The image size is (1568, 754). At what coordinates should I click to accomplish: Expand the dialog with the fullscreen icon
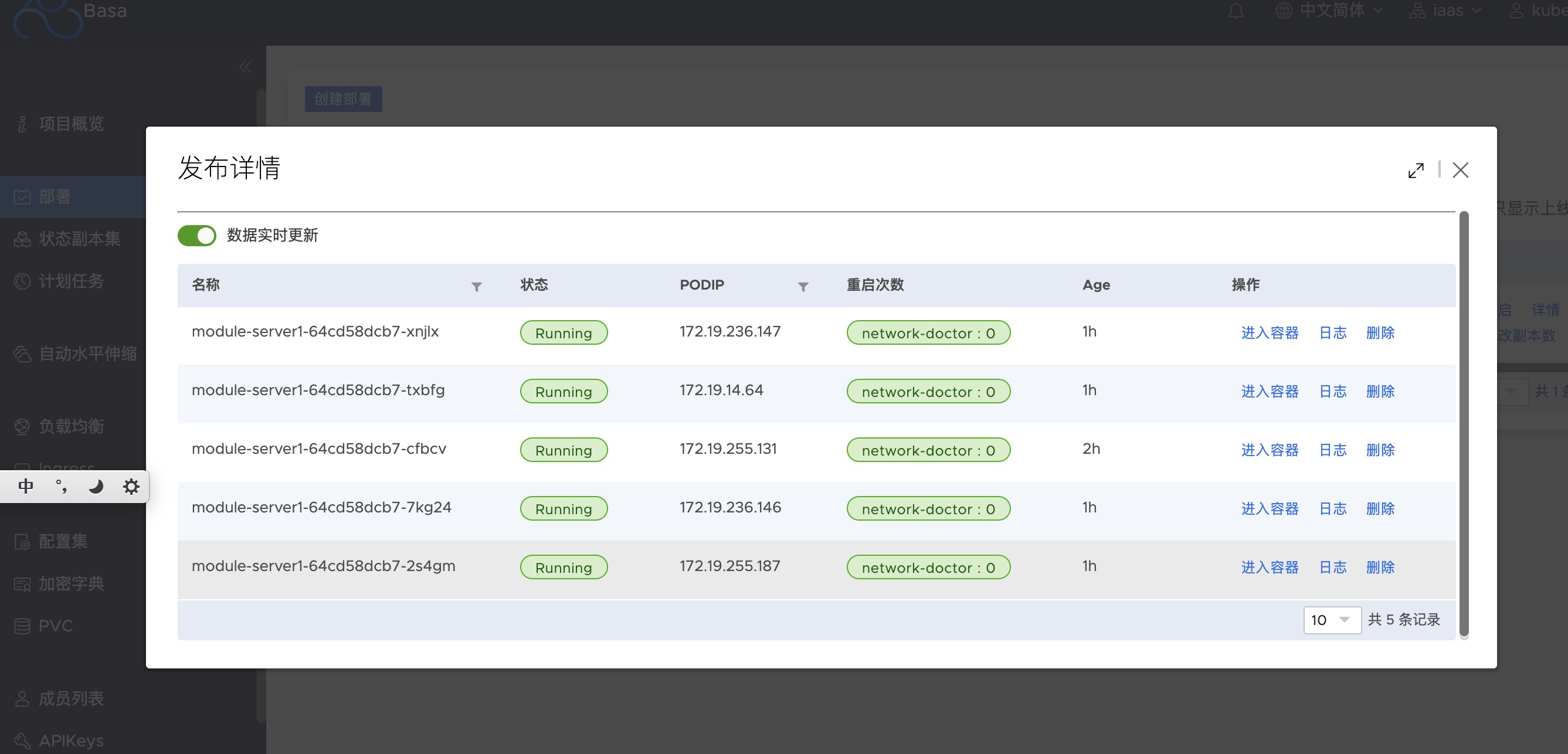click(x=1416, y=171)
